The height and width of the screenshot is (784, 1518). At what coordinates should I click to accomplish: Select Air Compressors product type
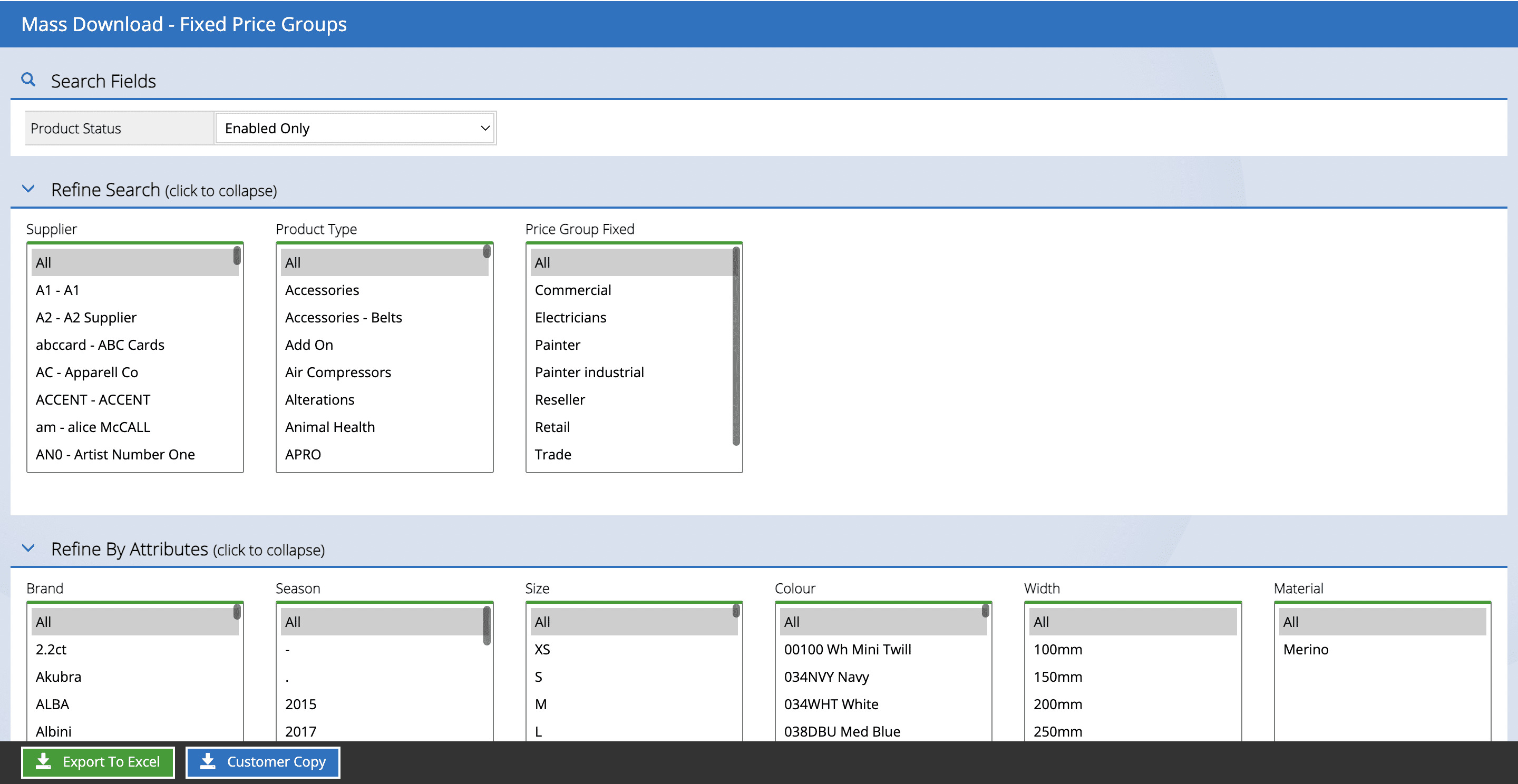[384, 373]
